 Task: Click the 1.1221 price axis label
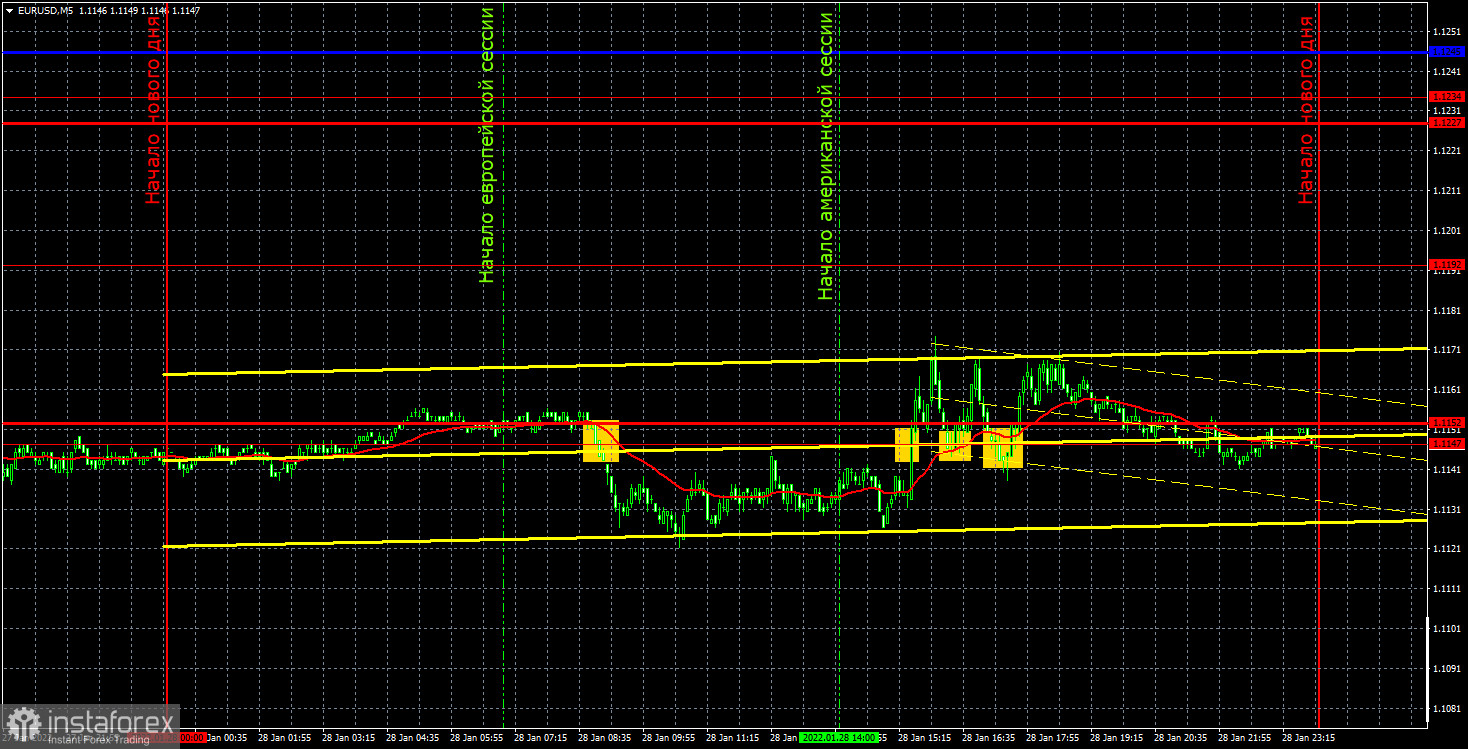point(1447,150)
